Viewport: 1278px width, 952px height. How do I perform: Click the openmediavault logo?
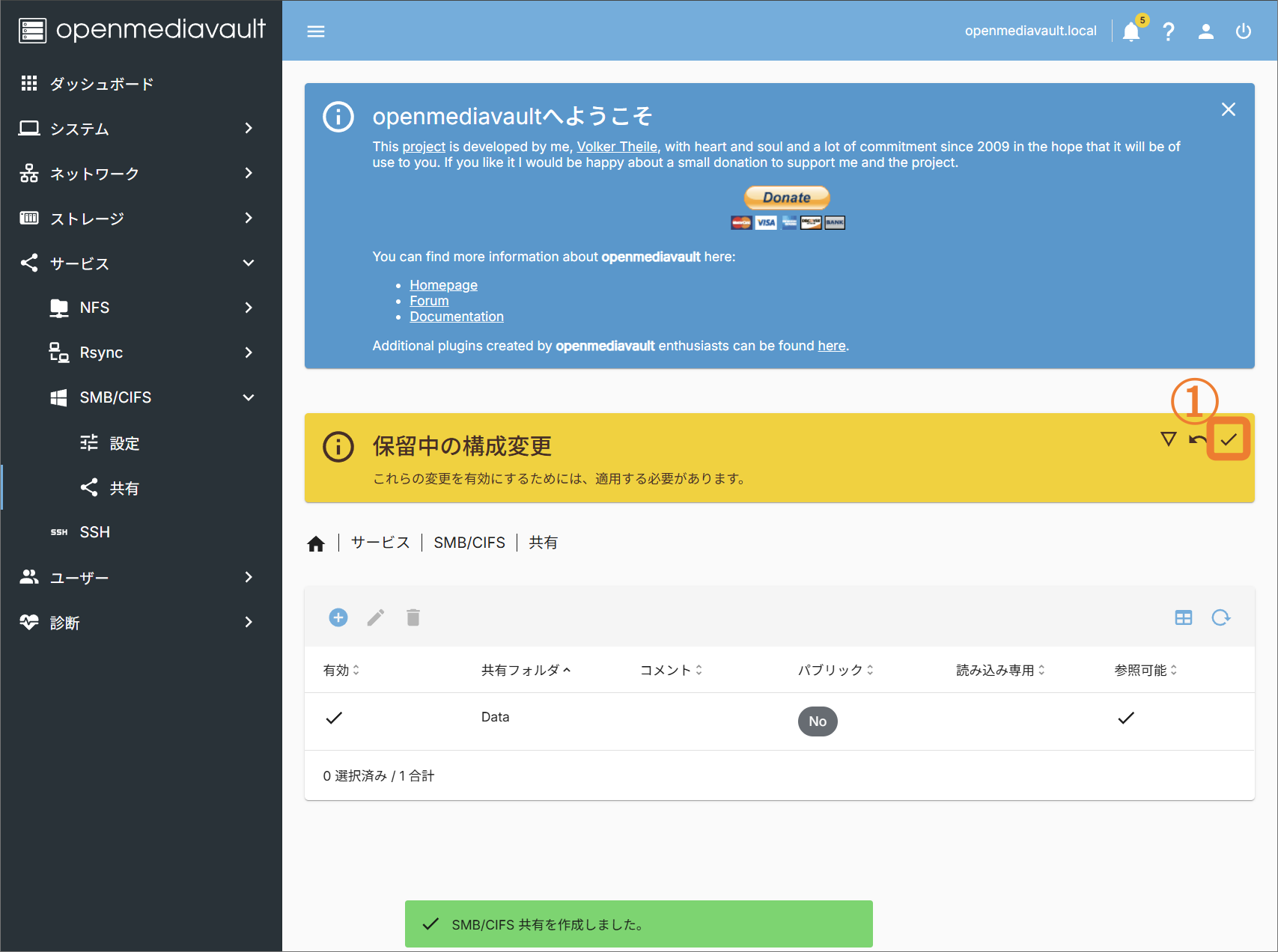coord(142,30)
